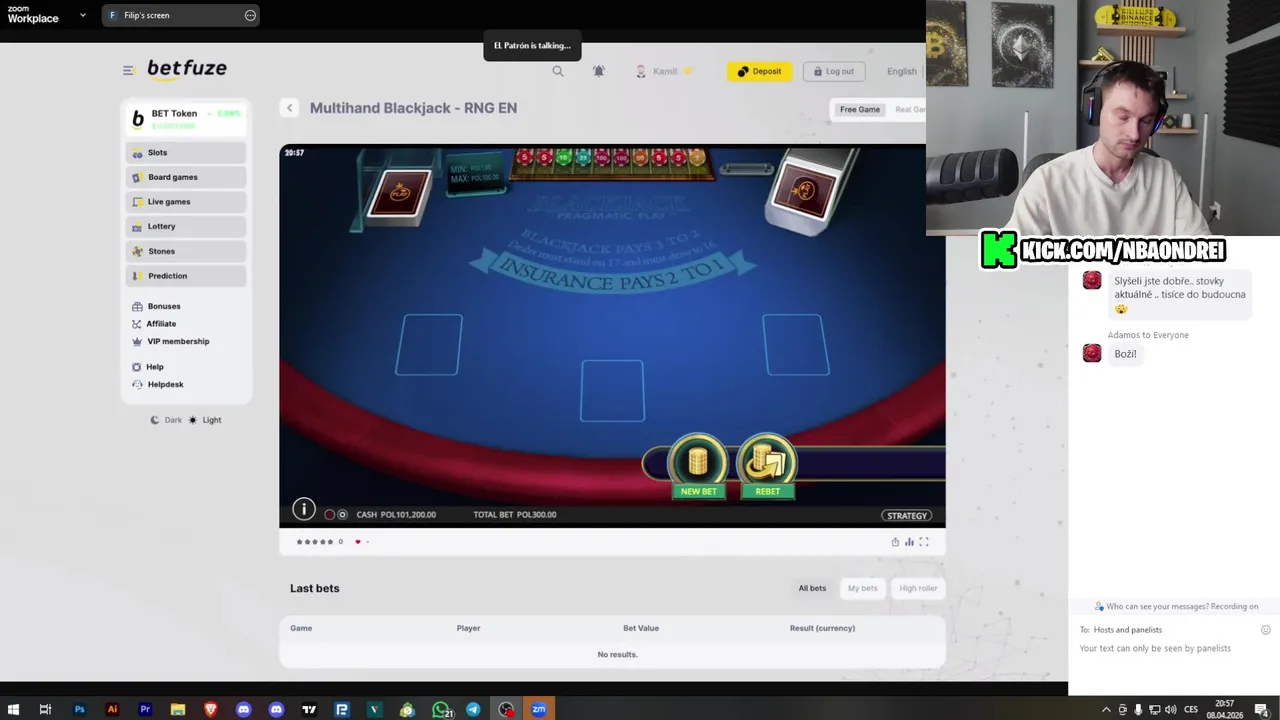Open Photoshop from taskbar
The image size is (1280, 720).
pos(79,710)
